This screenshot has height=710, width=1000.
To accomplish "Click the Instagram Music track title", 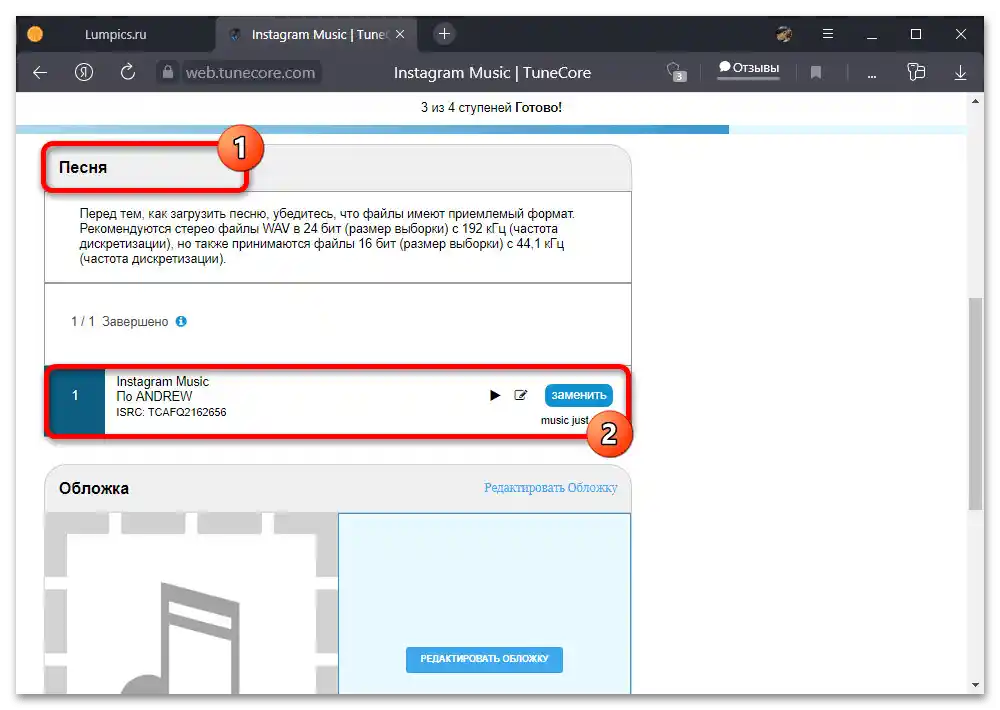I will click(x=163, y=381).
